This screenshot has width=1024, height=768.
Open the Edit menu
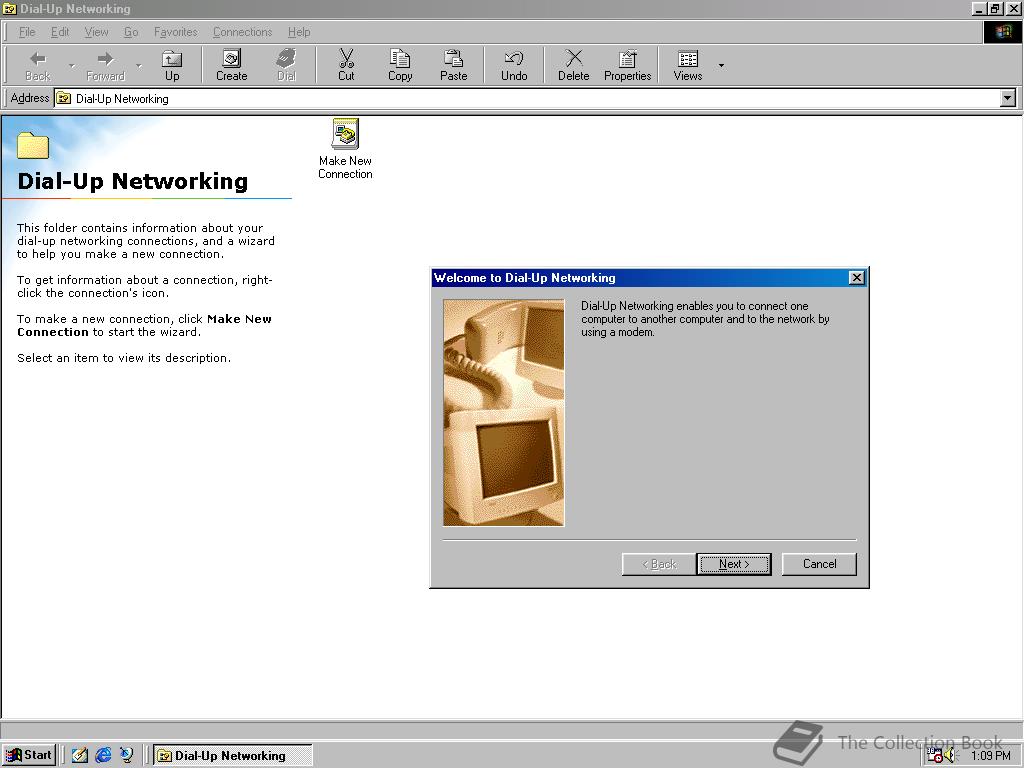60,32
